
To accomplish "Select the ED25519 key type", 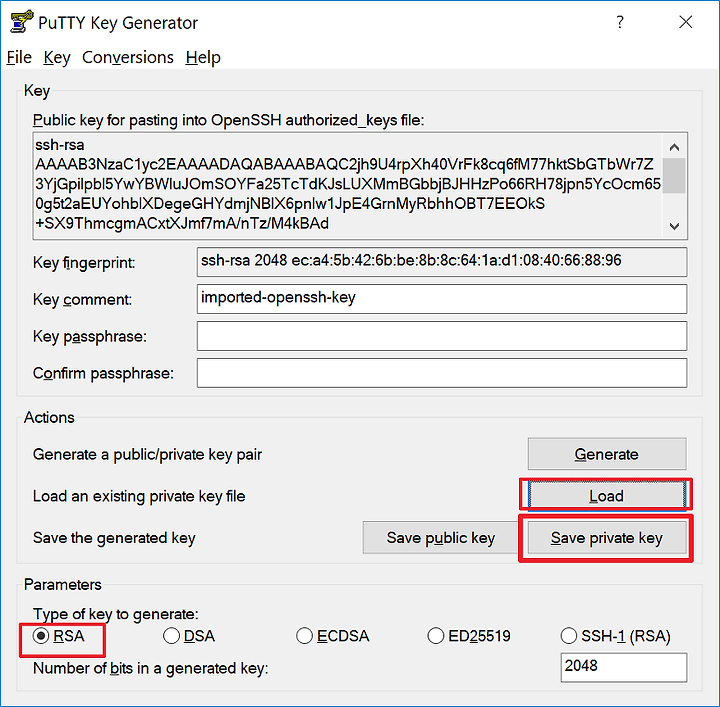I will (469, 636).
